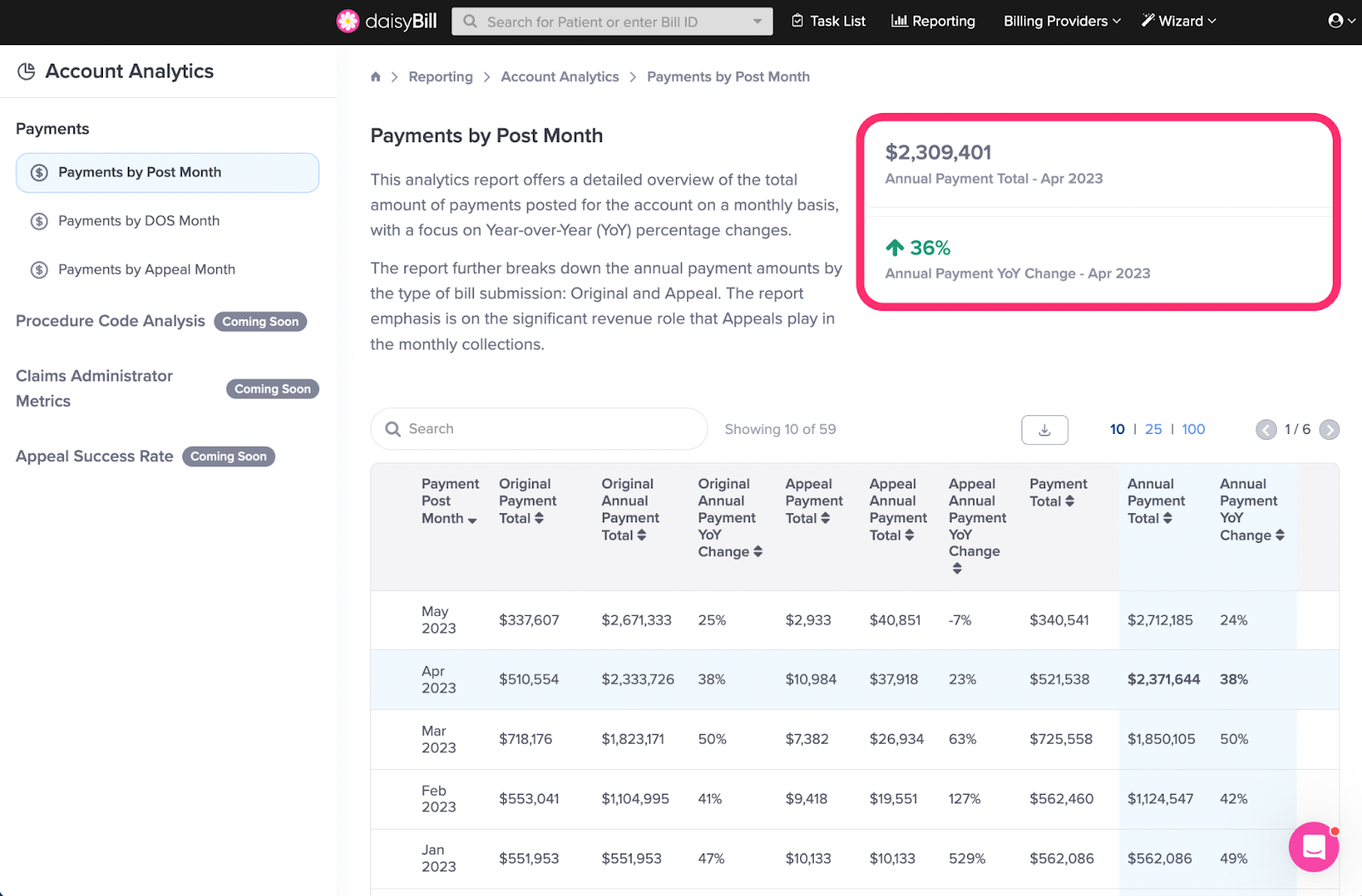Open the chat support bubble
Viewport: 1362px width, 896px height.
click(x=1313, y=847)
